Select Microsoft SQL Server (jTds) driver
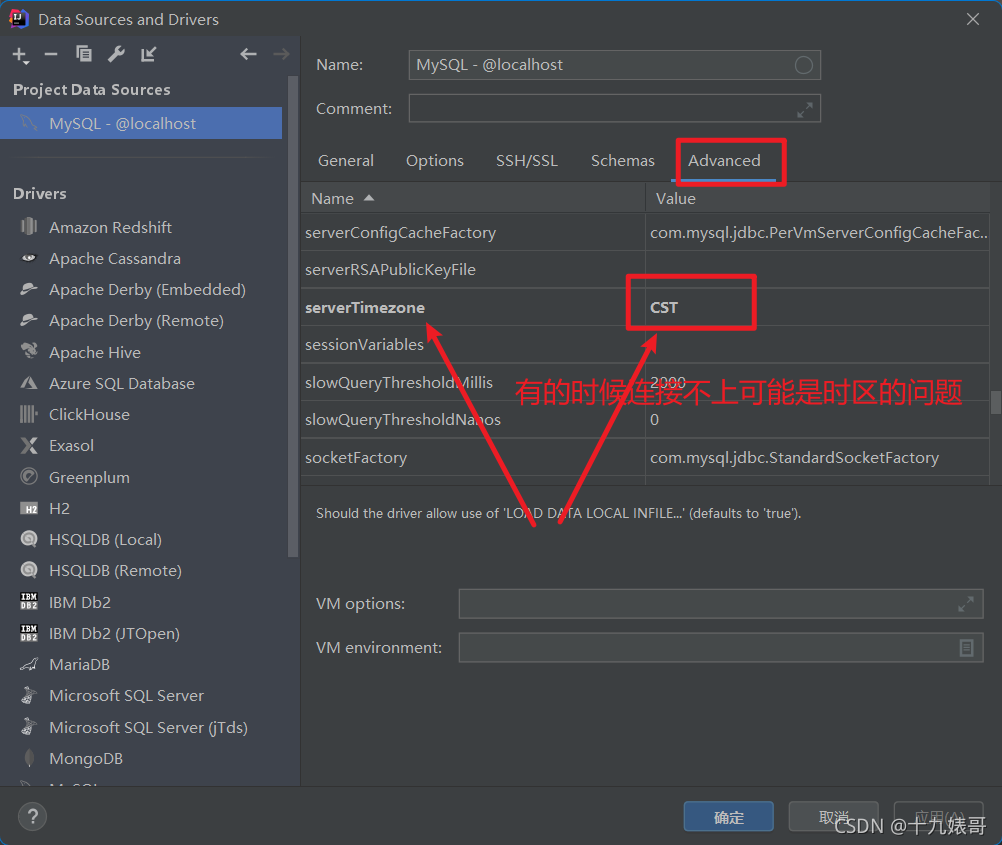Screen dimensions: 1002x845 coord(148,728)
